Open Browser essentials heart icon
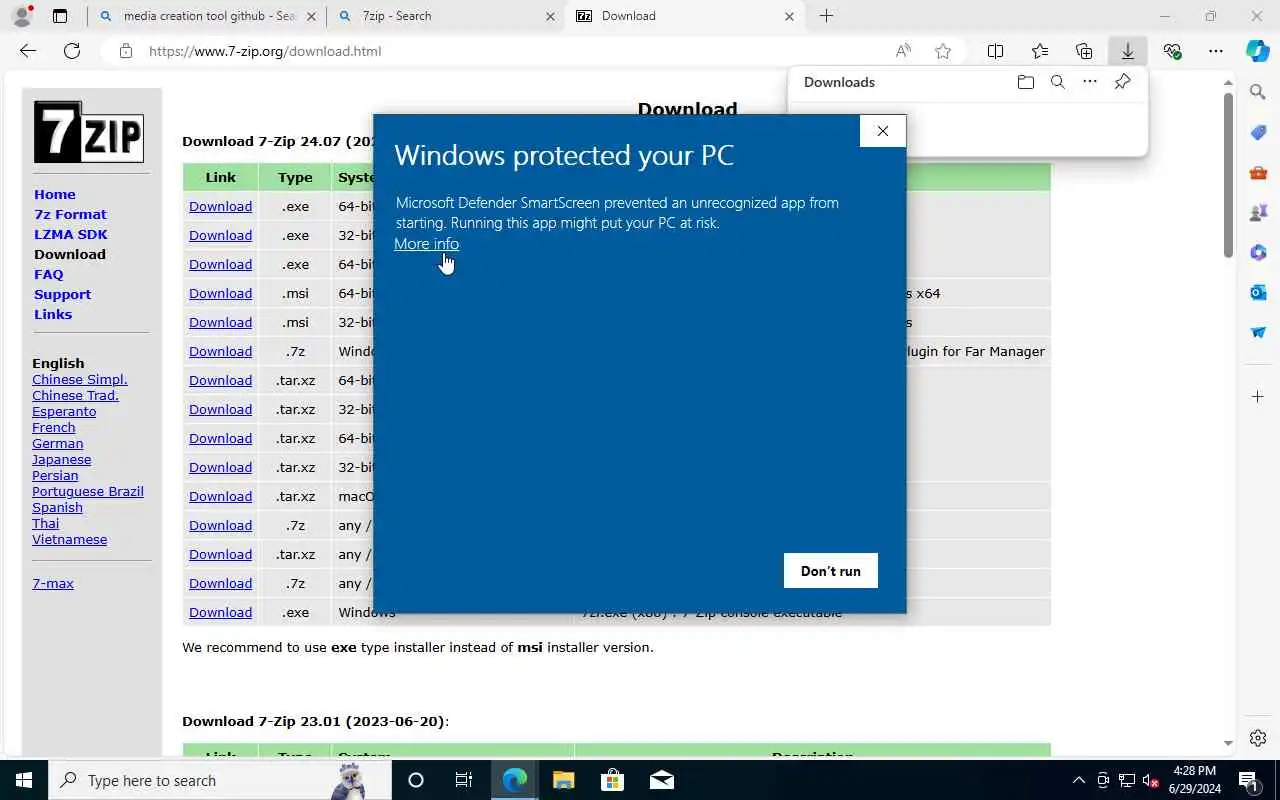Screen dimensions: 1280x800 (x=1172, y=51)
